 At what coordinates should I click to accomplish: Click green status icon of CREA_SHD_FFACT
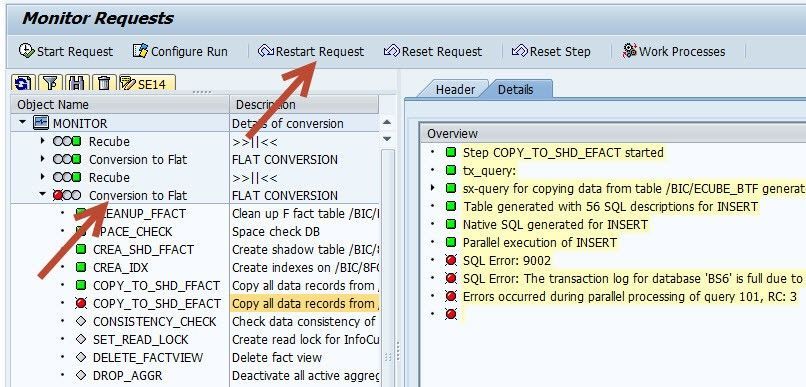(81, 250)
